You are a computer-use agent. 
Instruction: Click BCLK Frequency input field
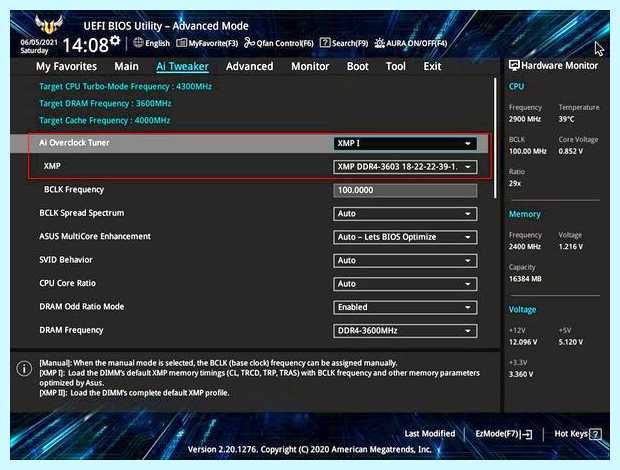(405, 190)
